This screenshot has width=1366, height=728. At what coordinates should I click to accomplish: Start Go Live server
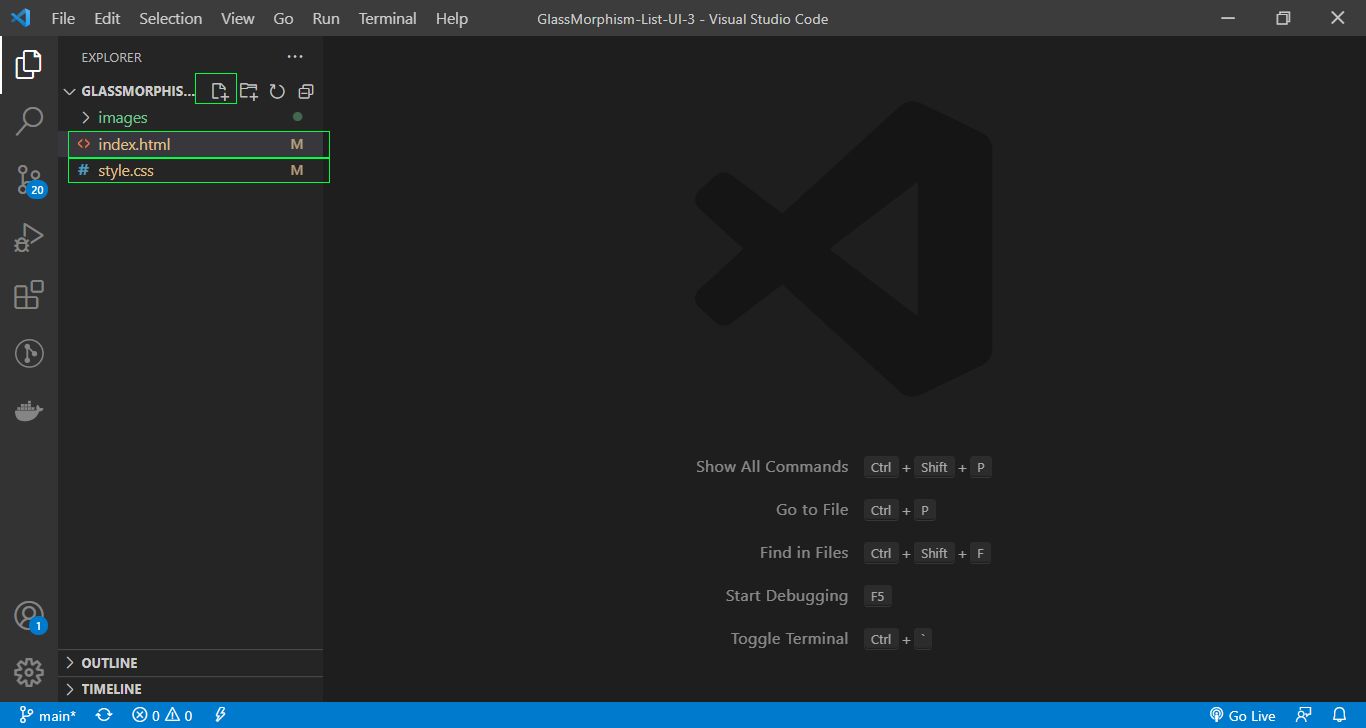[x=1243, y=715]
